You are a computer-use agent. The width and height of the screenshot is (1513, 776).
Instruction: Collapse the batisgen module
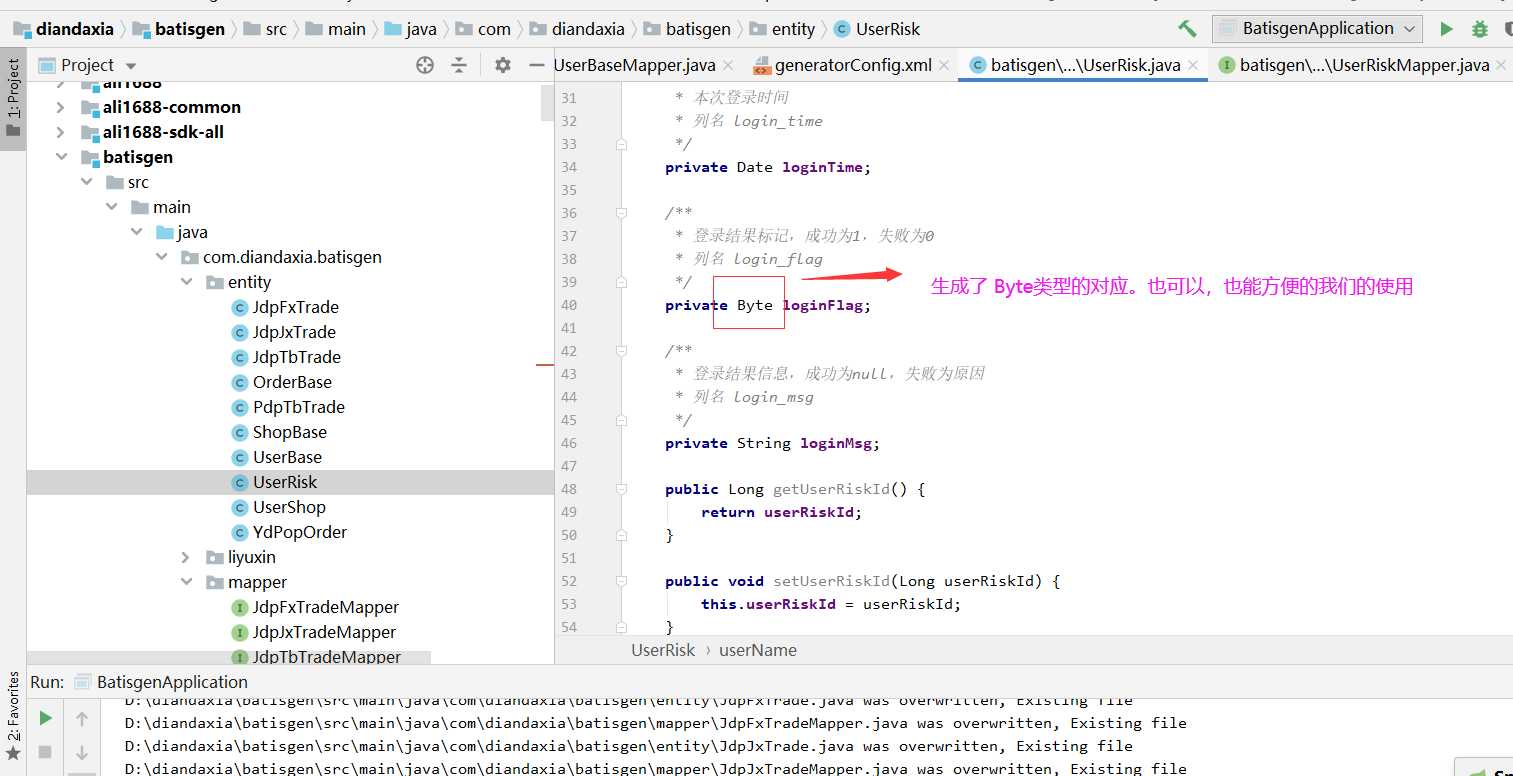pyautogui.click(x=62, y=157)
